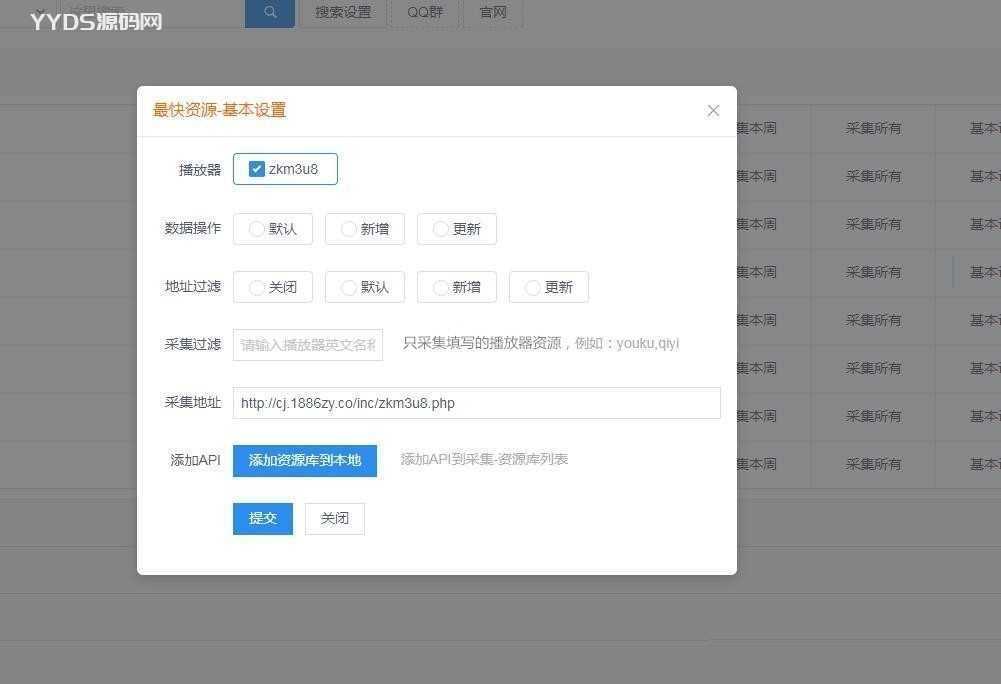Click the 关闭 button next to 提交
Screen dimensions: 1001x684
pyautogui.click(x=334, y=518)
